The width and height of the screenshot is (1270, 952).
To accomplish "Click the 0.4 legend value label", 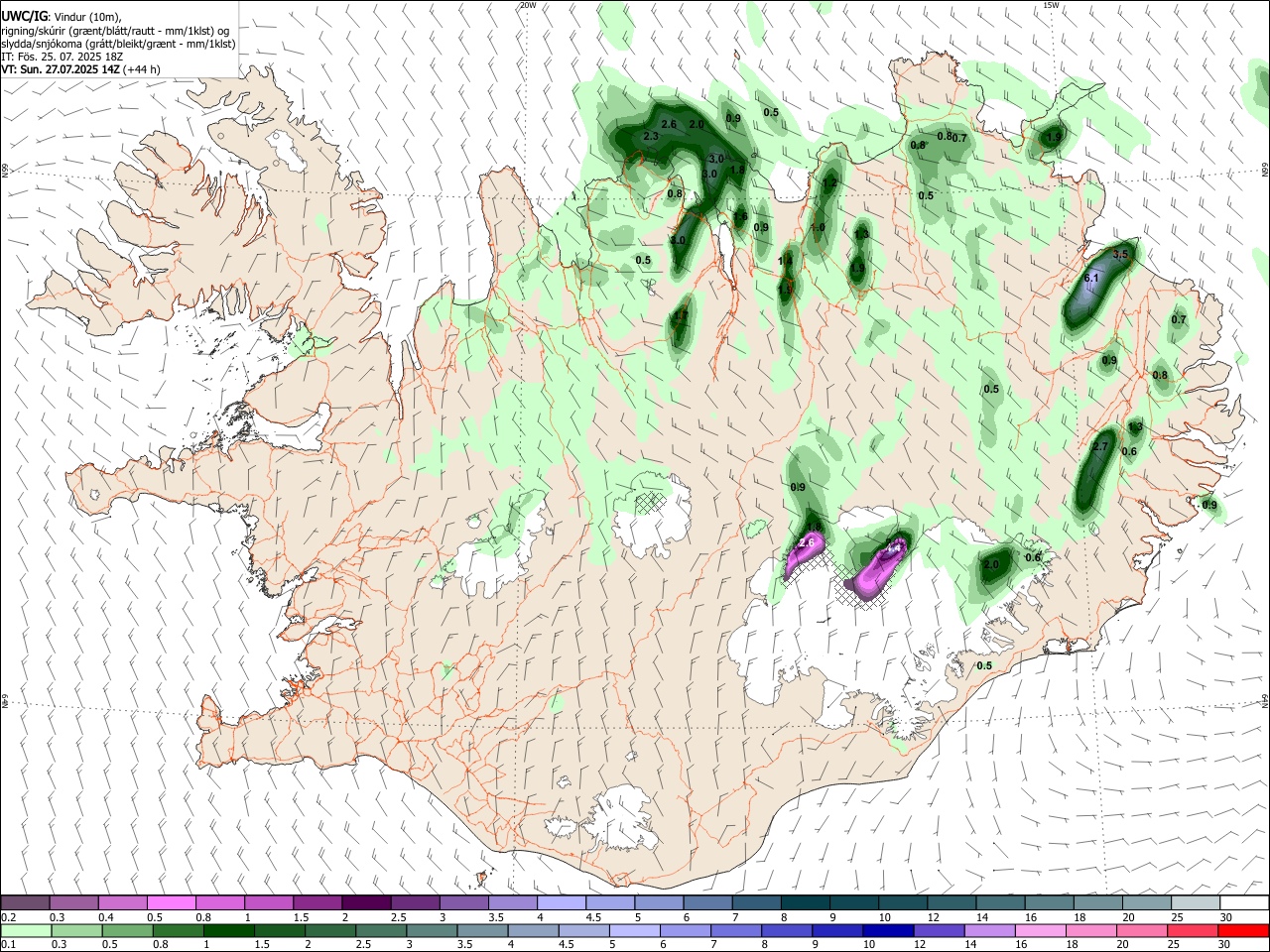I will coord(107,917).
